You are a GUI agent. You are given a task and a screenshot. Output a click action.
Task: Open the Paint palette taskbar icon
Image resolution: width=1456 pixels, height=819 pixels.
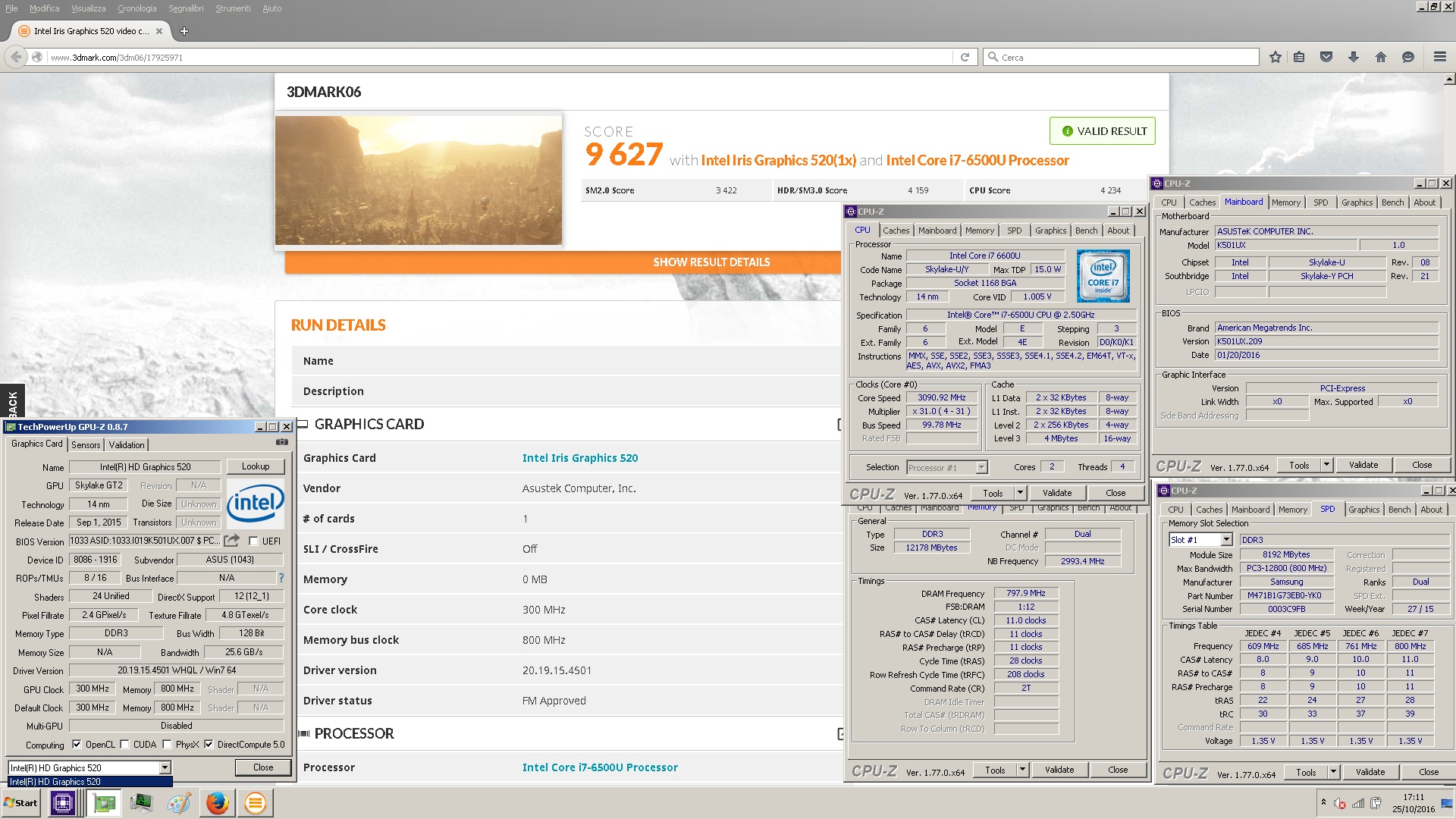pyautogui.click(x=179, y=802)
